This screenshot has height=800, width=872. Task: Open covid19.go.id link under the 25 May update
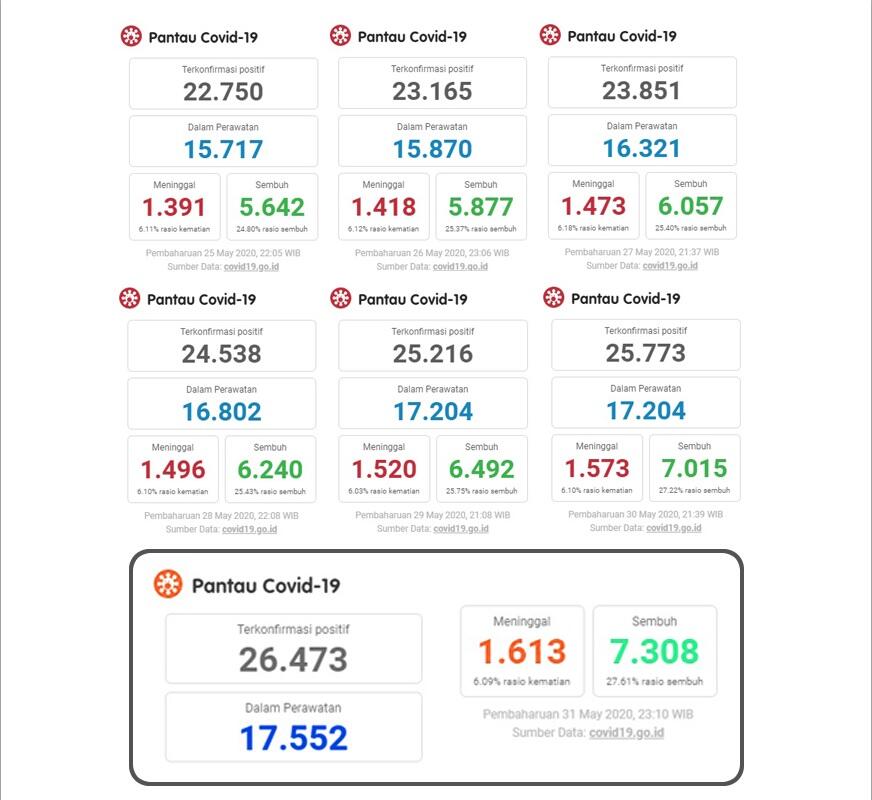point(251,267)
